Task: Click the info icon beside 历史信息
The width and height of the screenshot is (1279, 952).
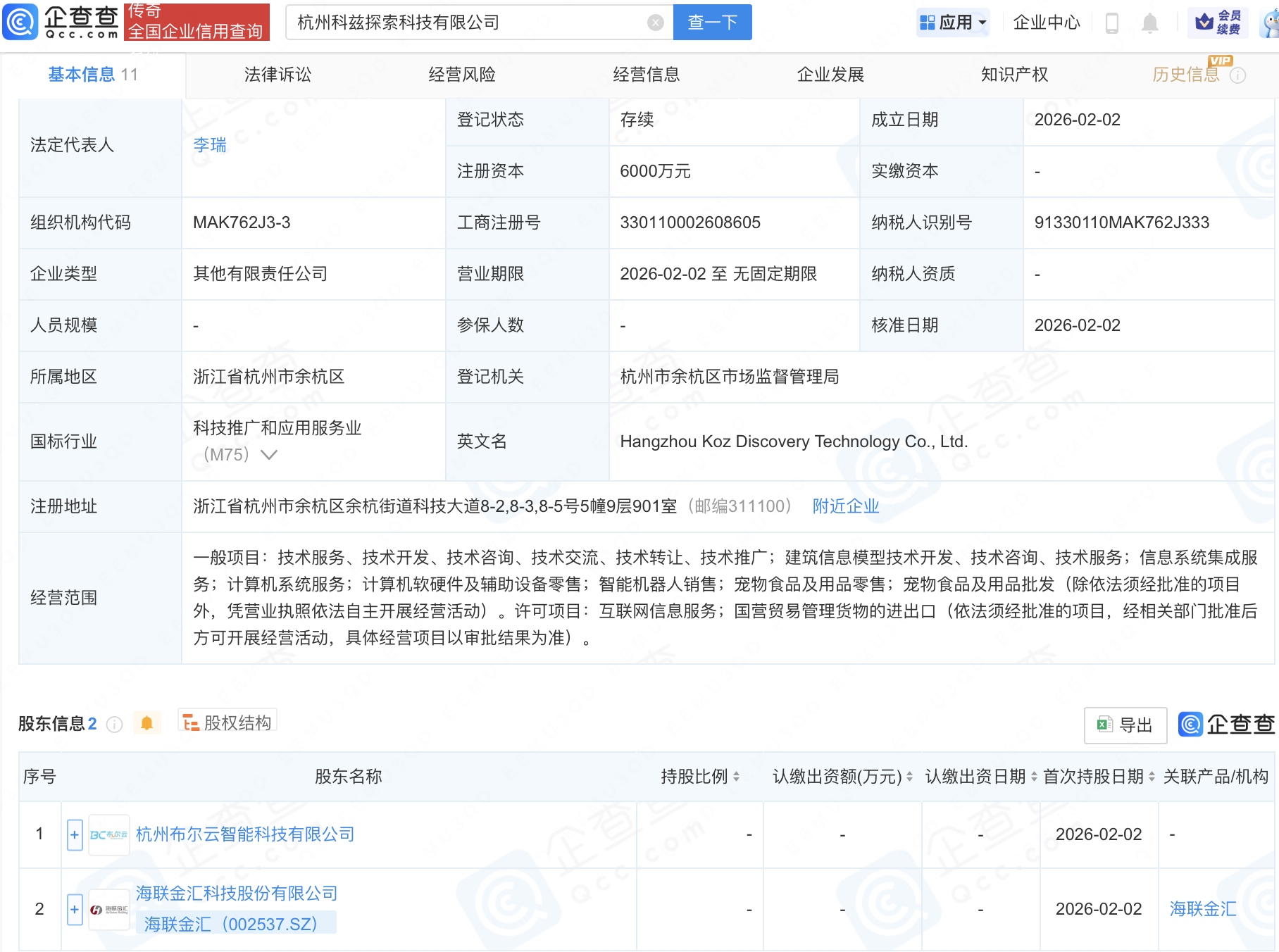Action: 1237,75
